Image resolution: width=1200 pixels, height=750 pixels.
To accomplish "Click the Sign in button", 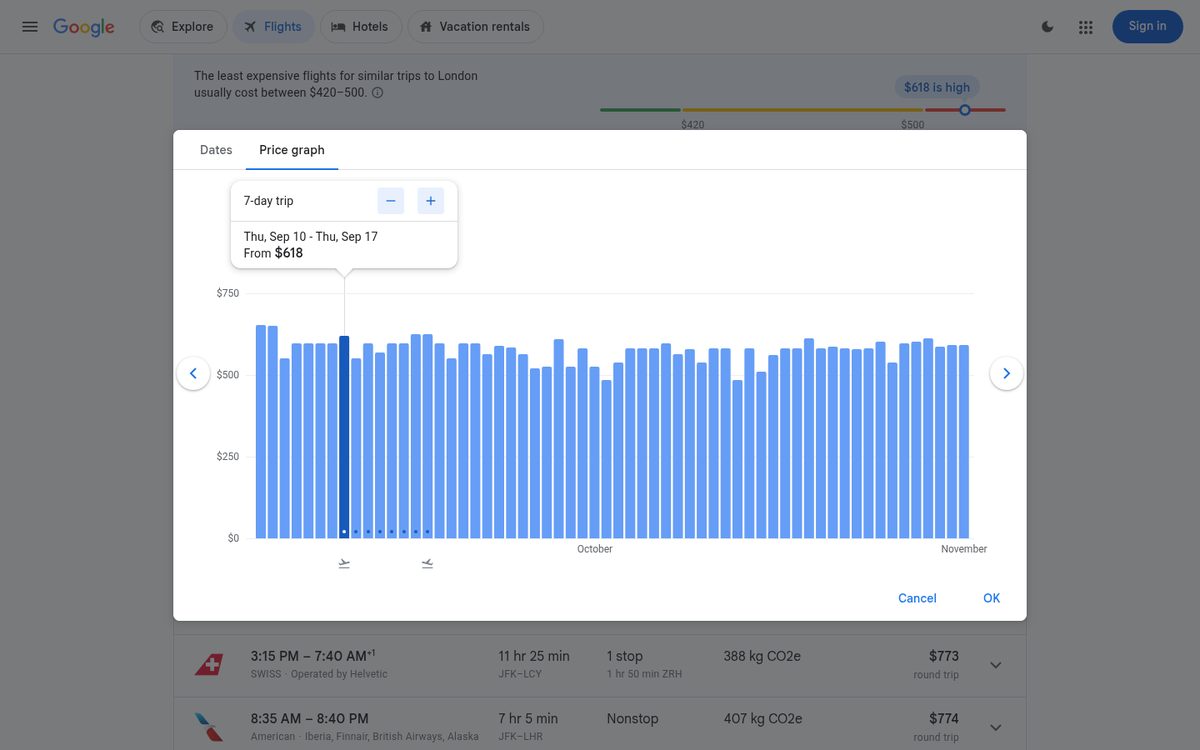I will point(1147,26).
